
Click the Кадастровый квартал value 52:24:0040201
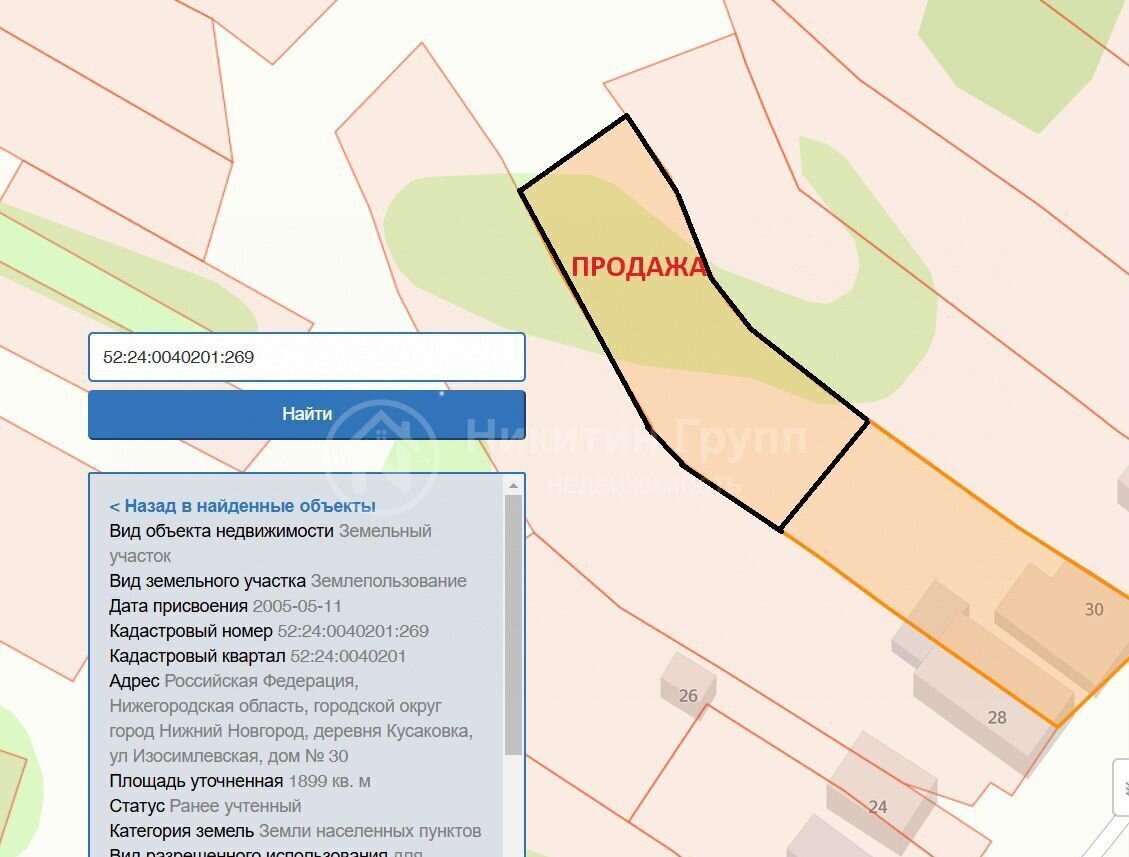pos(348,656)
